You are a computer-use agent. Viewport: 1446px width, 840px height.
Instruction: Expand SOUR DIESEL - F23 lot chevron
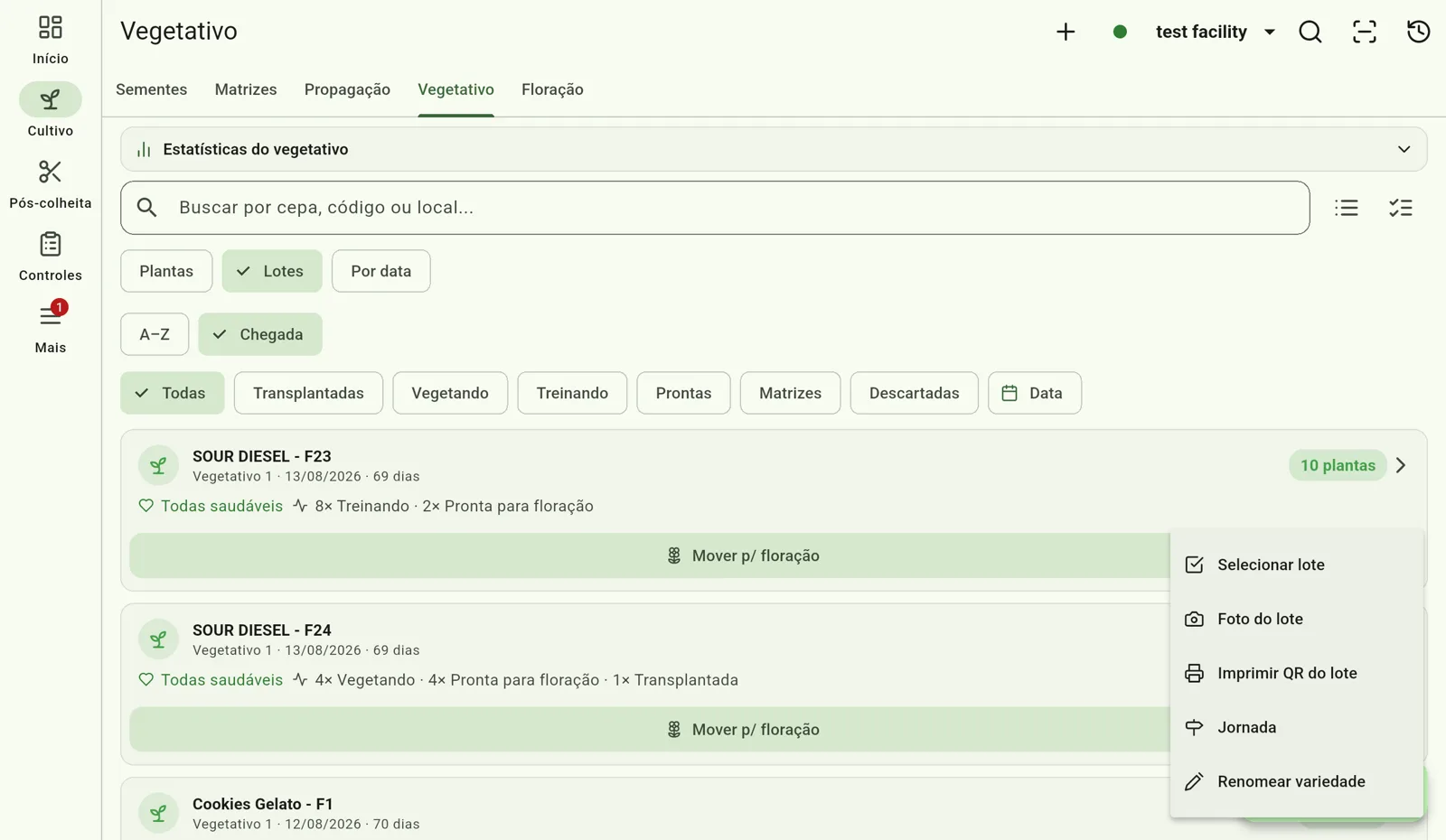(1401, 465)
